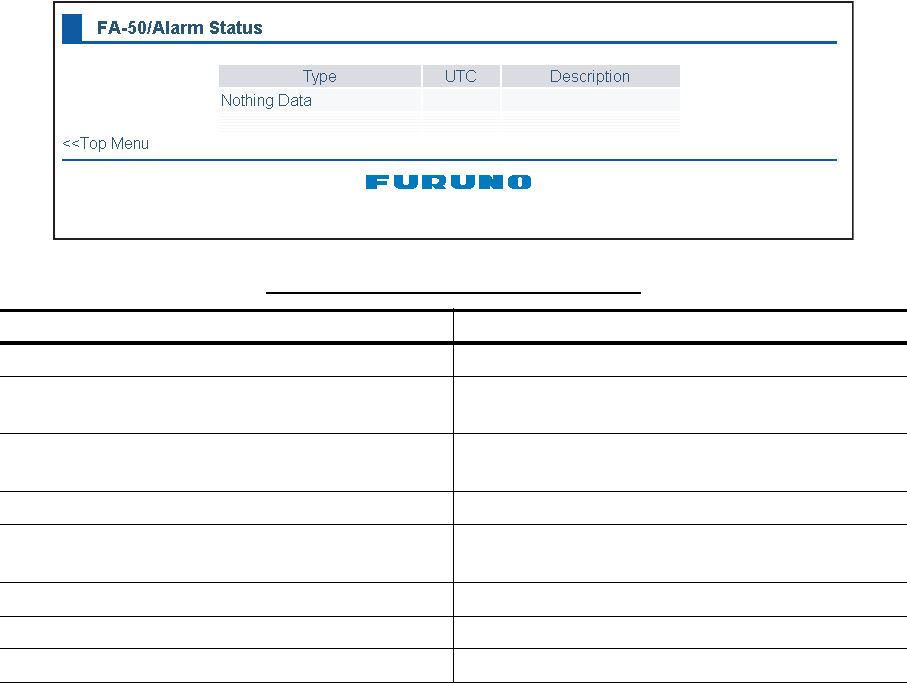Click the 'Nothing Data' table cell
This screenshot has height=683, width=907.
320,100
